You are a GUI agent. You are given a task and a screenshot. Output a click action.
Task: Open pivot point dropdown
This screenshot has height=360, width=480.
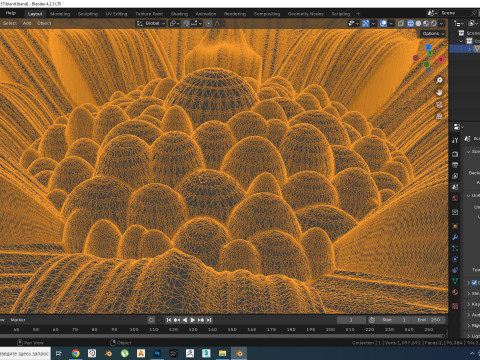(x=174, y=23)
